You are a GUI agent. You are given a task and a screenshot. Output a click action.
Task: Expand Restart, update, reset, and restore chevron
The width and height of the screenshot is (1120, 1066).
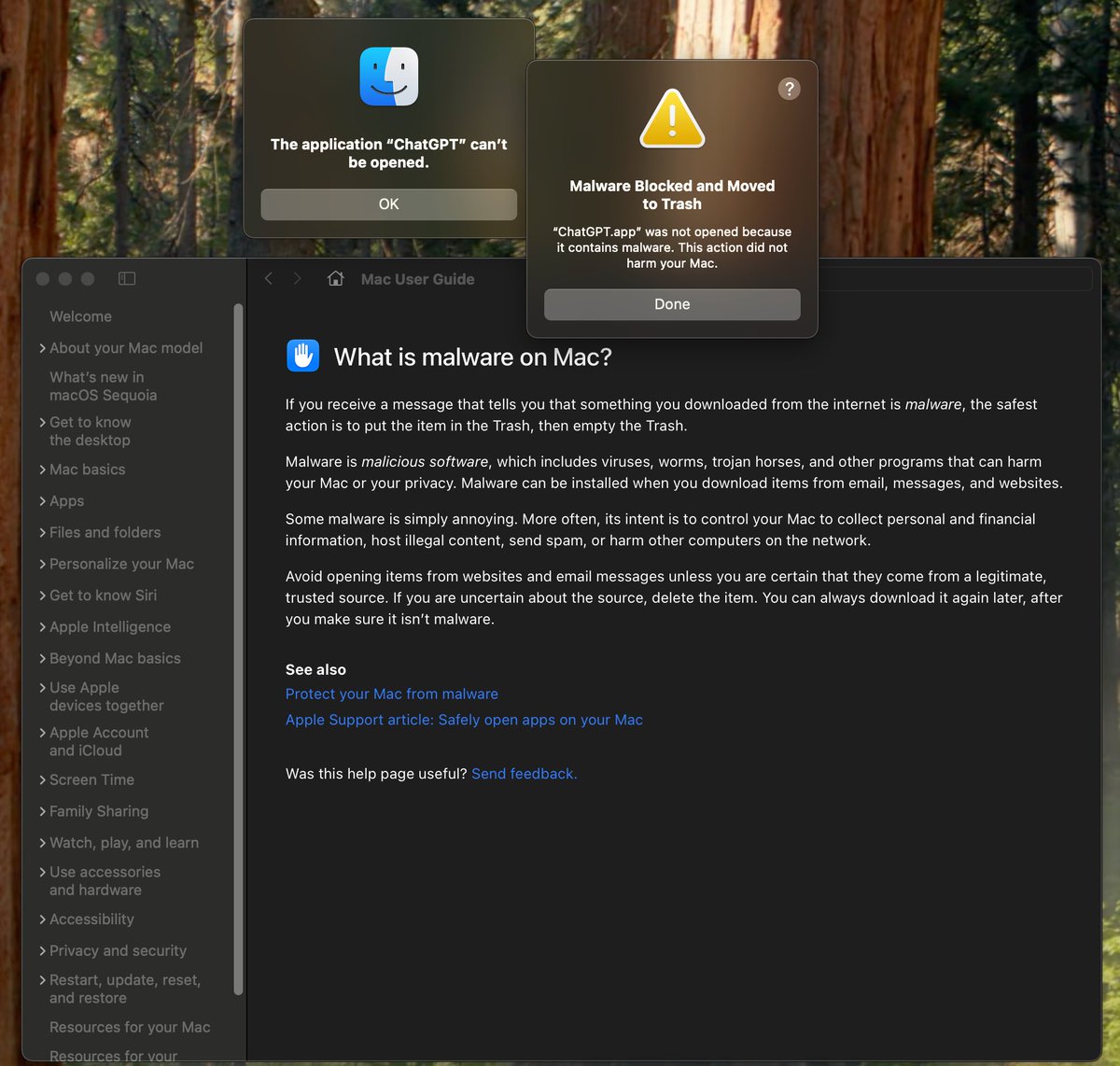coord(43,981)
